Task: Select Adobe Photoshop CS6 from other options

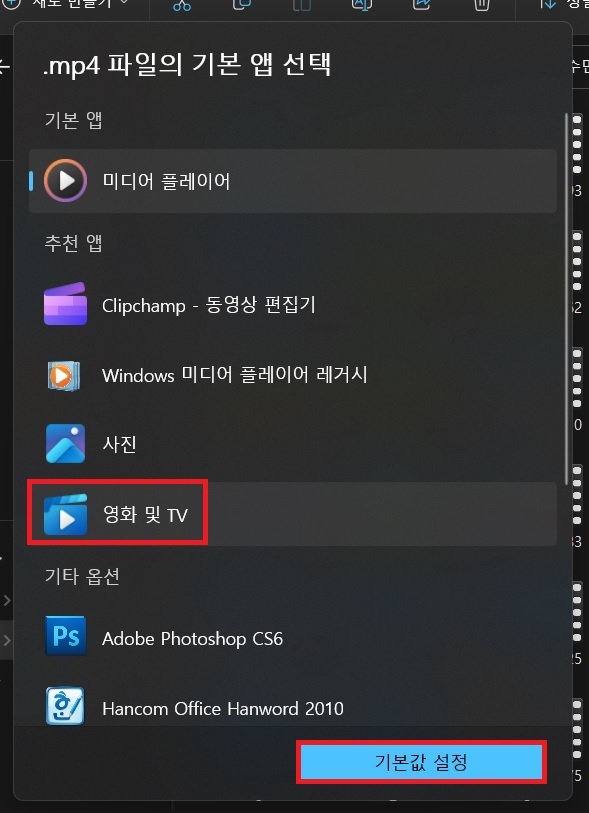Action: 293,637
